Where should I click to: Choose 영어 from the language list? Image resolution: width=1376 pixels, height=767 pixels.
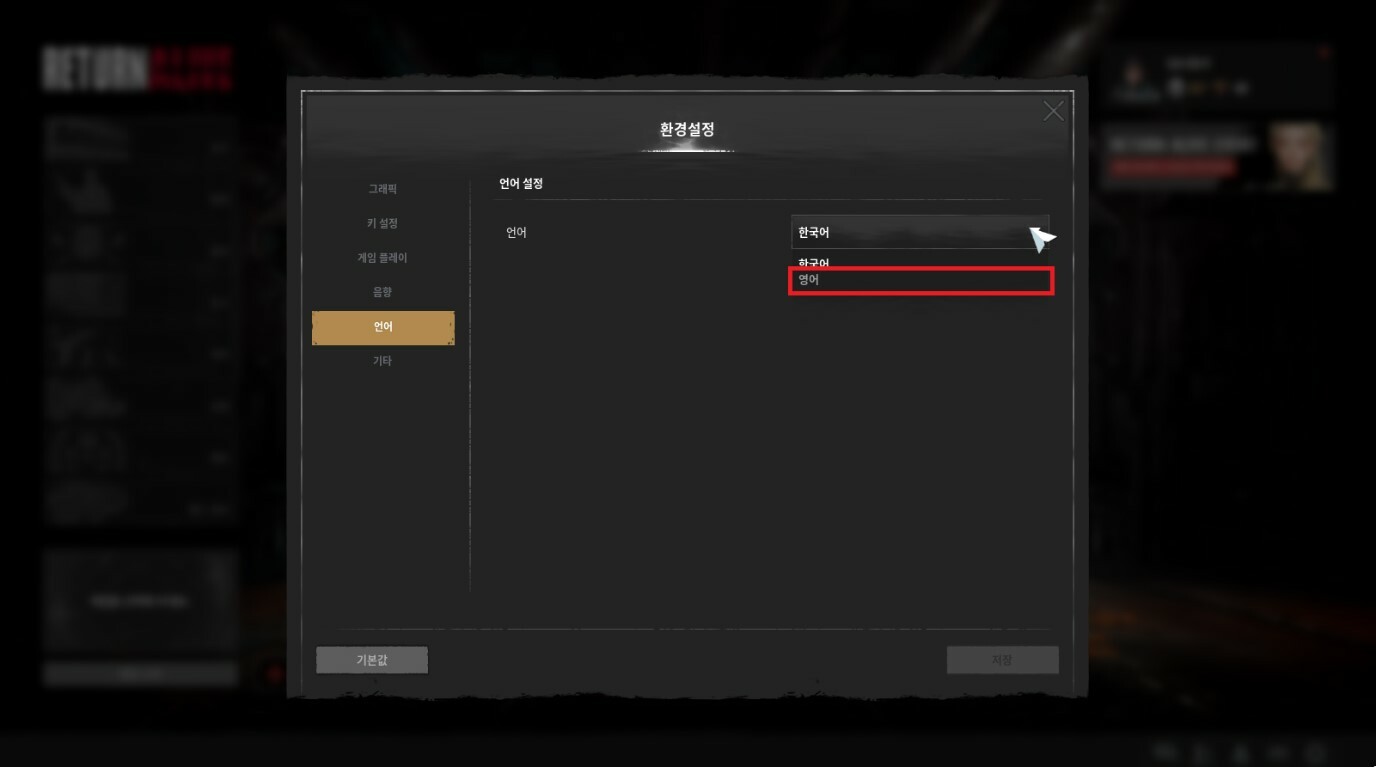921,281
